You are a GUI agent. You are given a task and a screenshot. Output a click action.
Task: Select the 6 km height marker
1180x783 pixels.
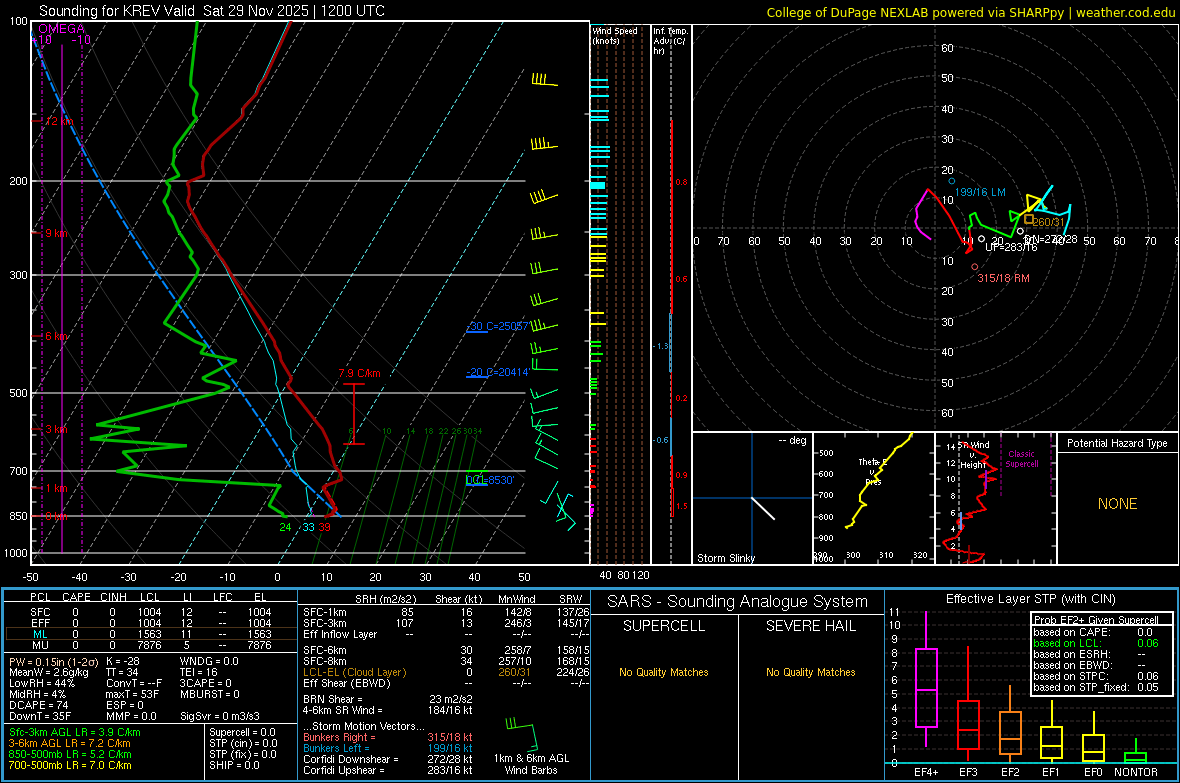coord(56,337)
